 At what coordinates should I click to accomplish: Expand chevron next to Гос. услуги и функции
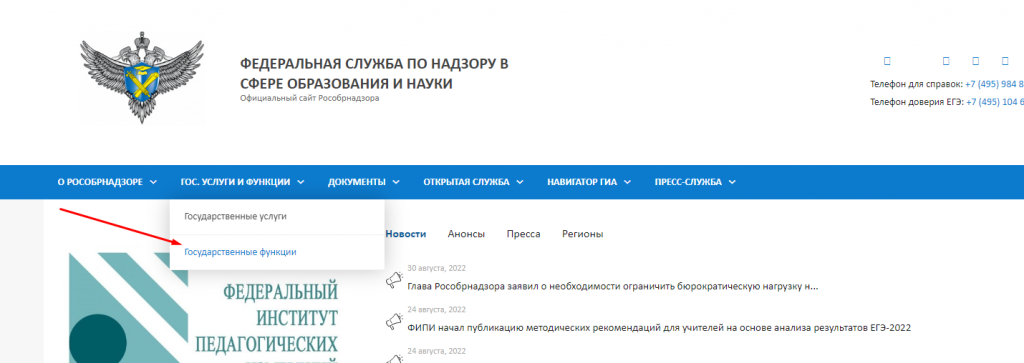(300, 183)
